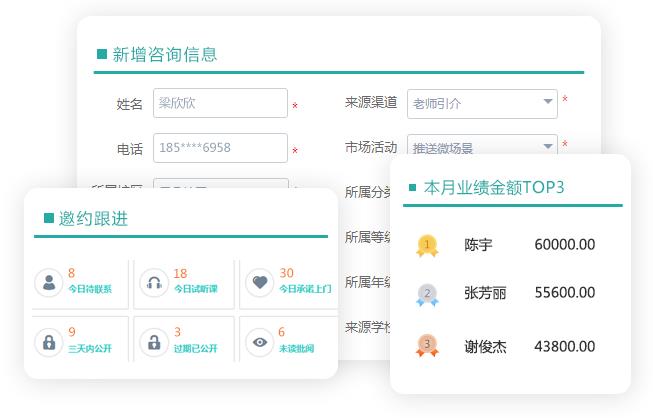Click the 今日承诺上门 heart icon
The height and width of the screenshot is (418, 653).
259,282
